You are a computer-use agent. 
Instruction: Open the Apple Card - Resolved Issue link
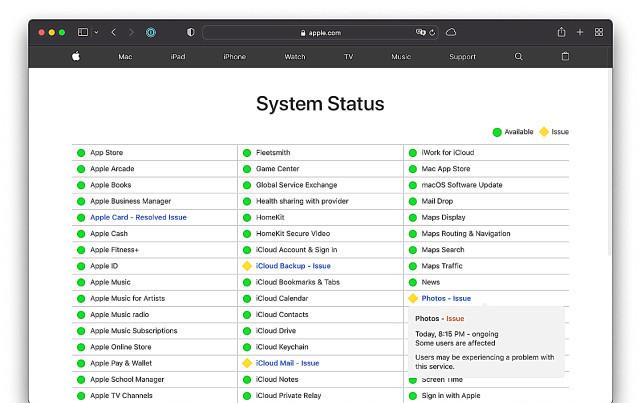tap(138, 217)
